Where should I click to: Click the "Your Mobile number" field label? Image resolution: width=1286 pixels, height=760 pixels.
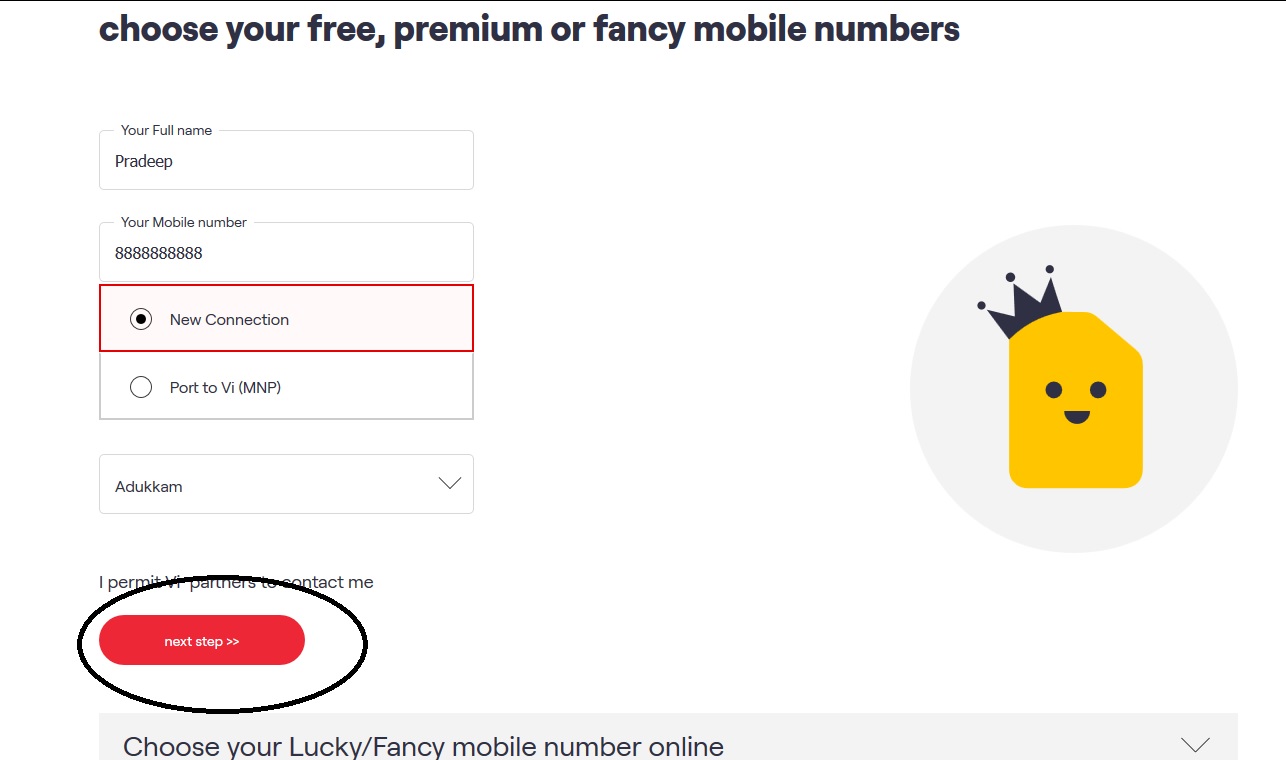183,222
